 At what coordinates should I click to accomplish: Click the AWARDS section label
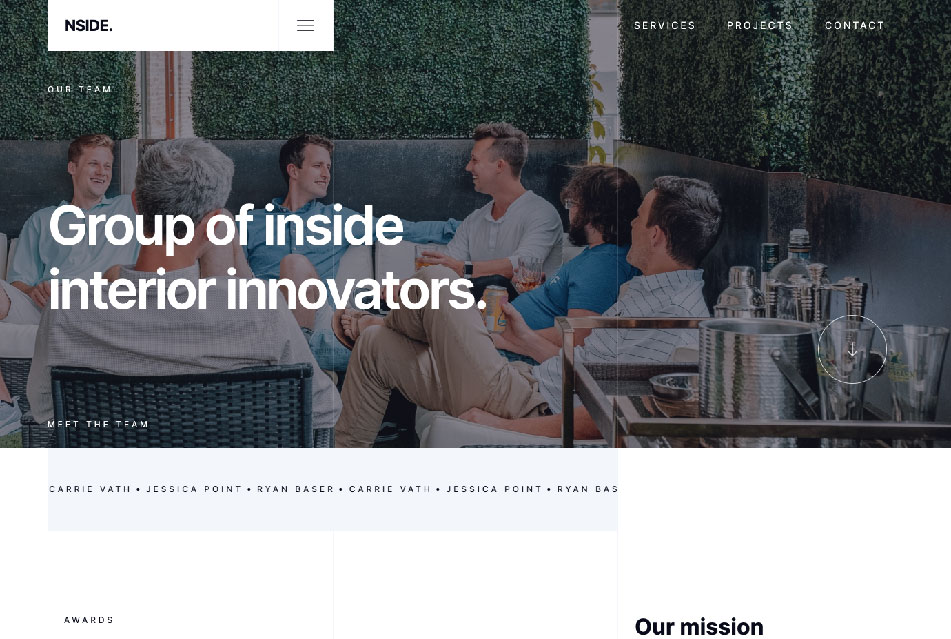89,620
